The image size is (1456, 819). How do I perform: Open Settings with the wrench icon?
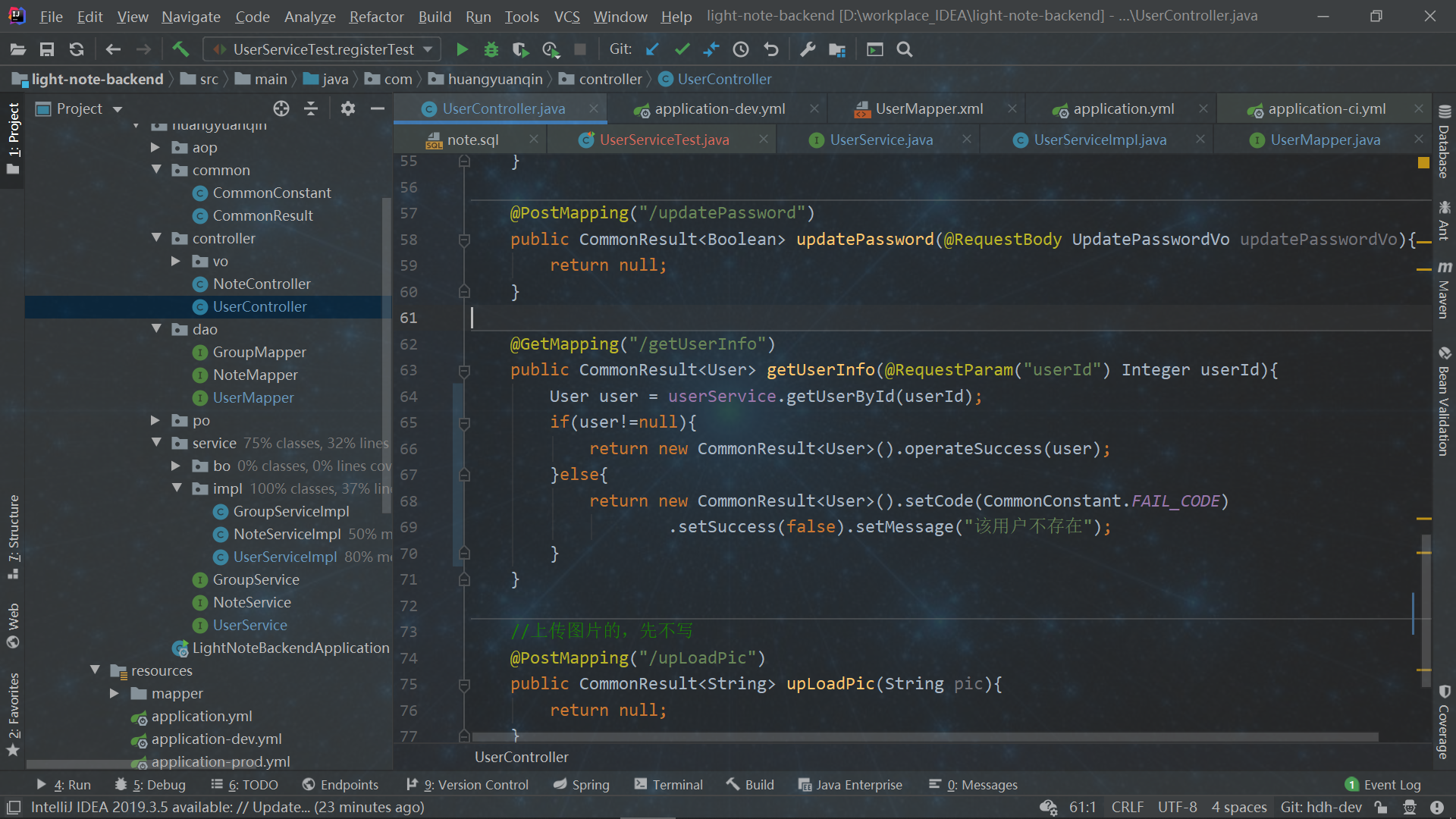point(808,49)
